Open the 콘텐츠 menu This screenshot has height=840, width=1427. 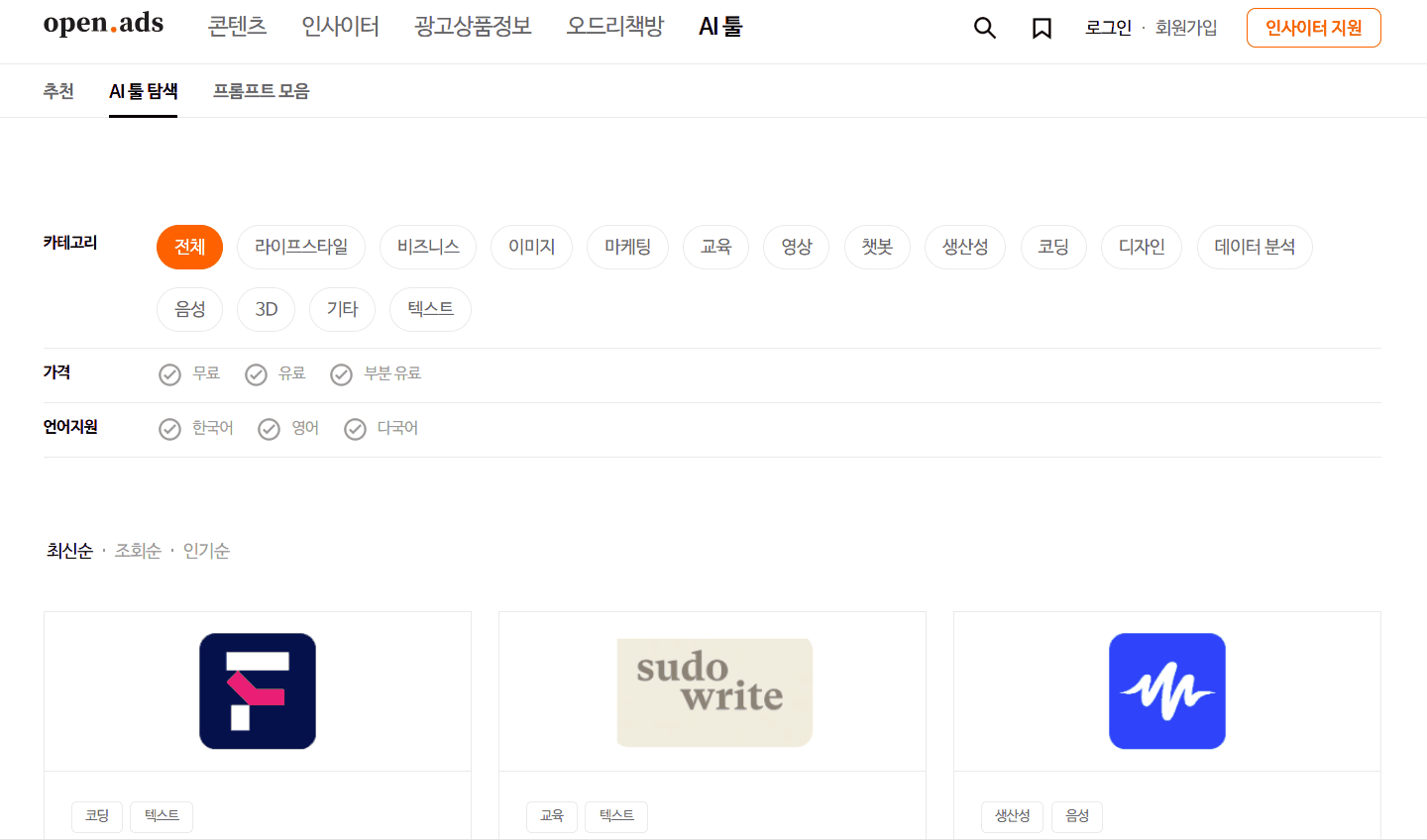point(237,27)
